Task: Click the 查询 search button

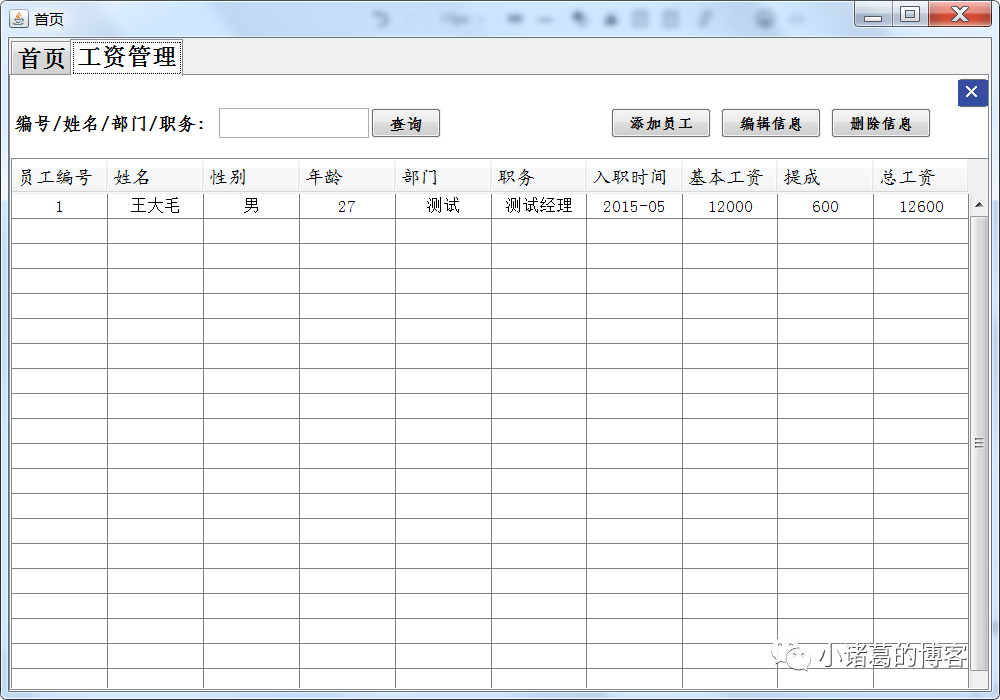Action: 406,123
